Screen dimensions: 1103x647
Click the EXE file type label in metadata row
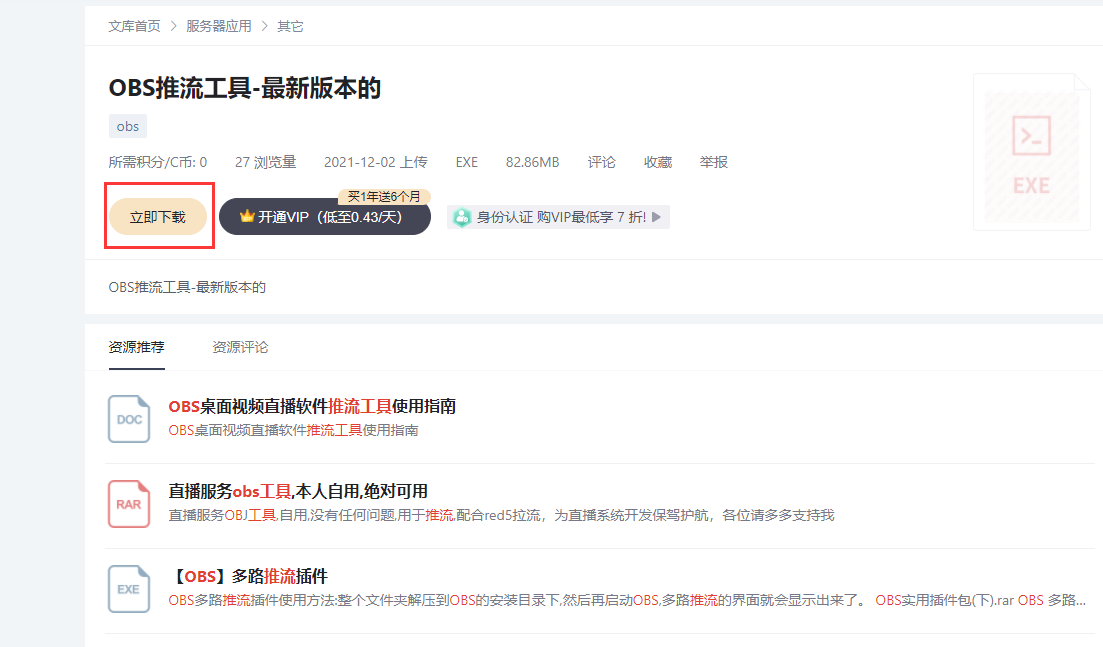pyautogui.click(x=466, y=162)
